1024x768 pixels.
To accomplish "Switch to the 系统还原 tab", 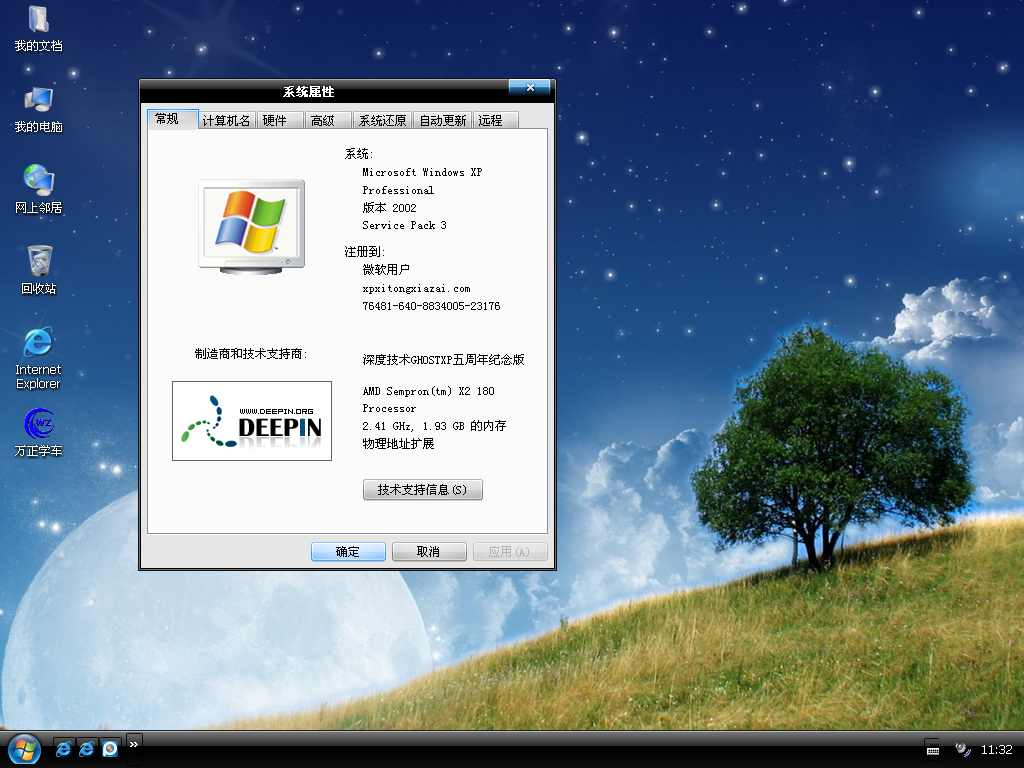I will point(382,120).
